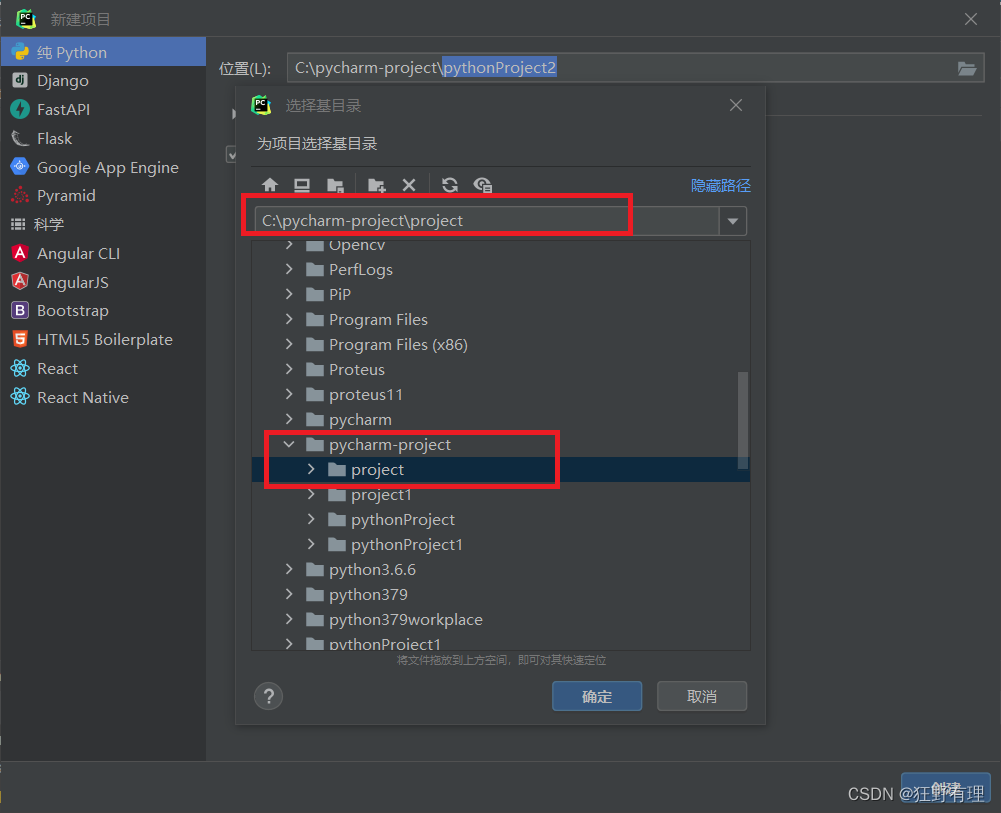
Task: Choose React Native project type
Action: (103, 397)
